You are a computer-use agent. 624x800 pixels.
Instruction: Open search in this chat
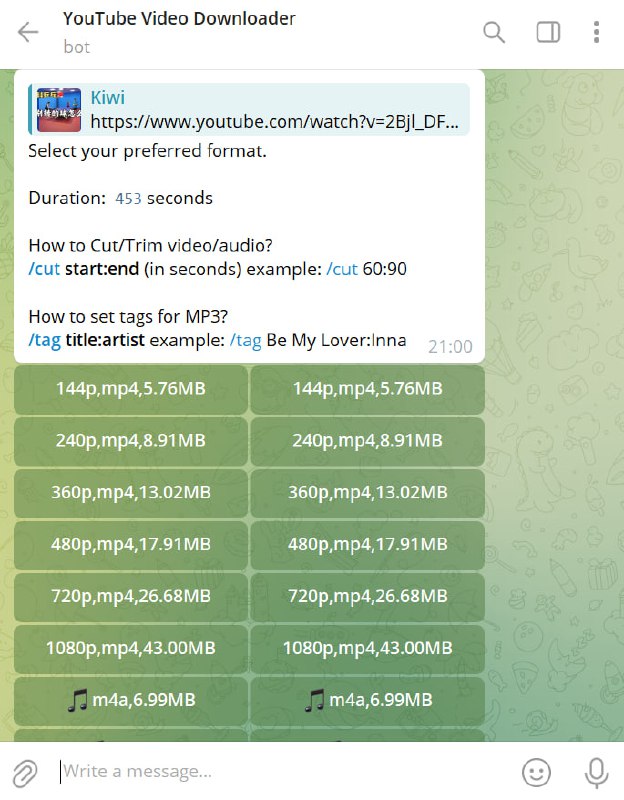click(x=494, y=32)
